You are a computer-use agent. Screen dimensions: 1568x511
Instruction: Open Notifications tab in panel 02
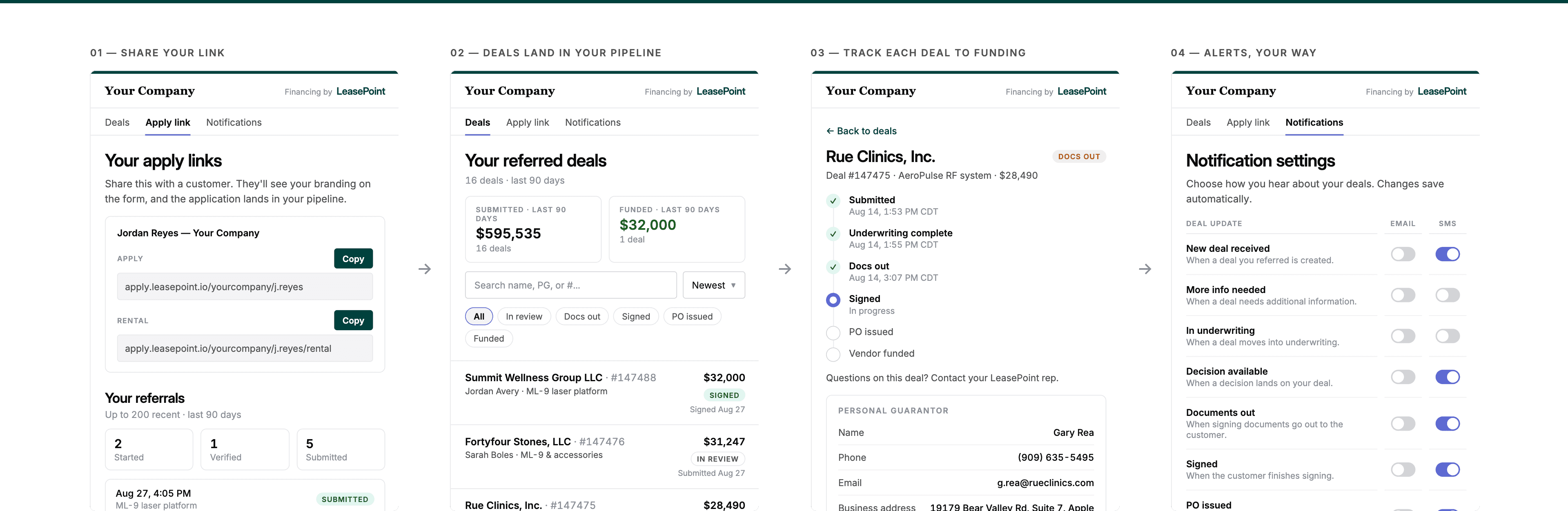(x=592, y=122)
